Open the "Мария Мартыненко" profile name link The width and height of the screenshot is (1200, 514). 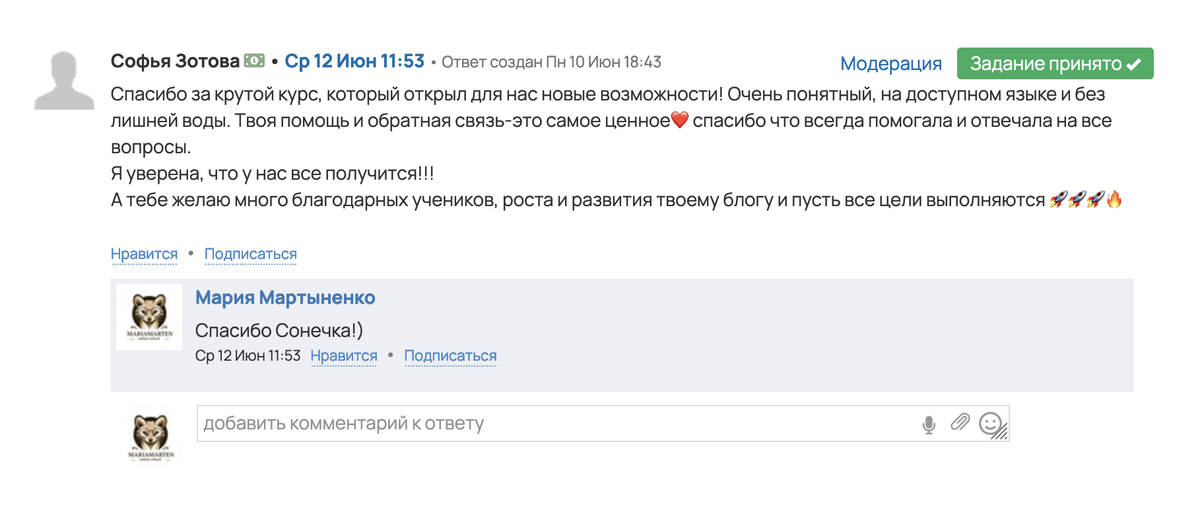(285, 298)
